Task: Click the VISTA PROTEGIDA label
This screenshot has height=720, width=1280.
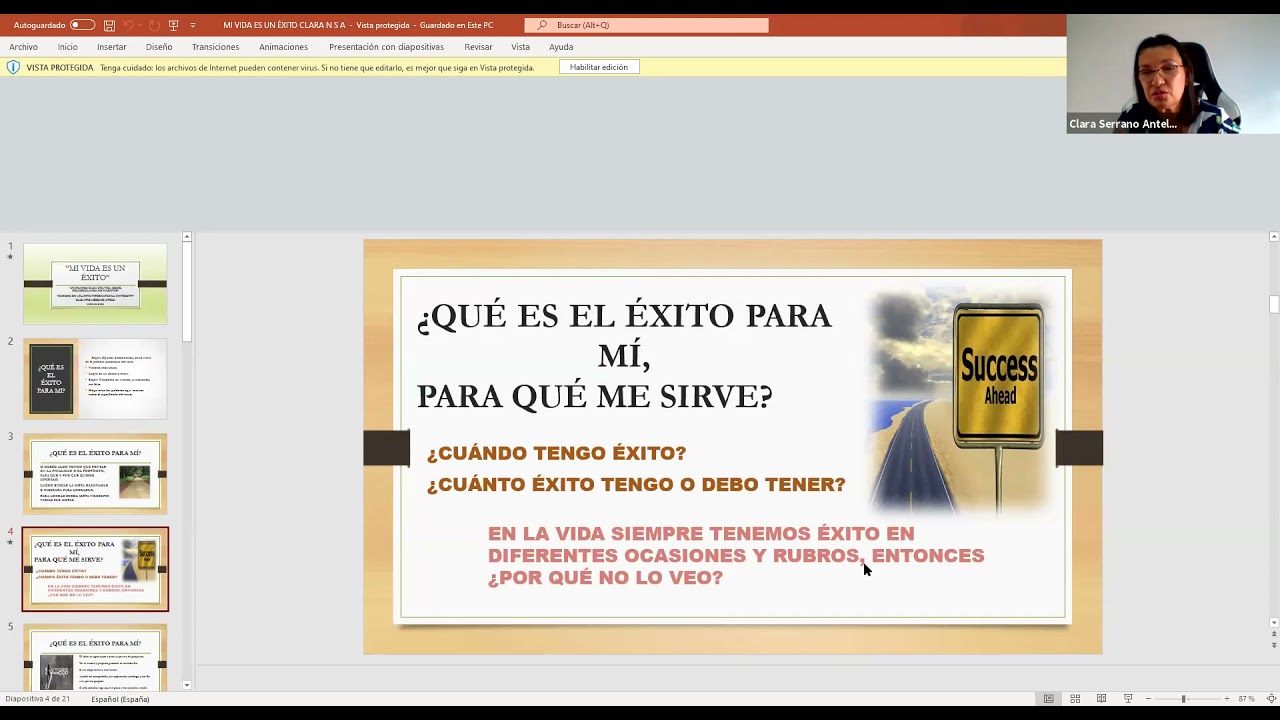Action: point(60,68)
